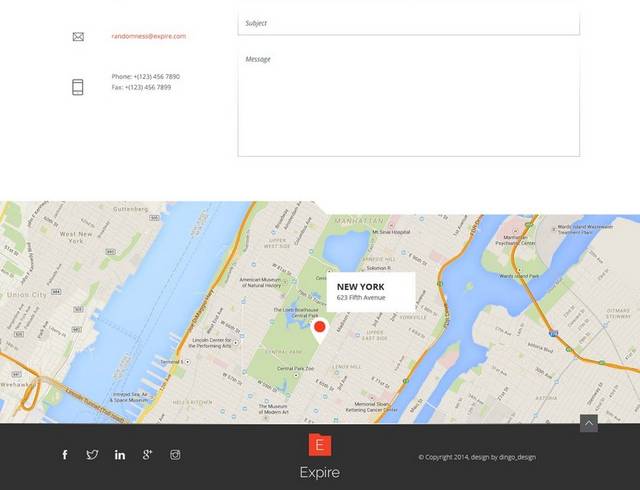
Task: Click the 623 Fifth Avenue address text
Action: tap(361, 298)
